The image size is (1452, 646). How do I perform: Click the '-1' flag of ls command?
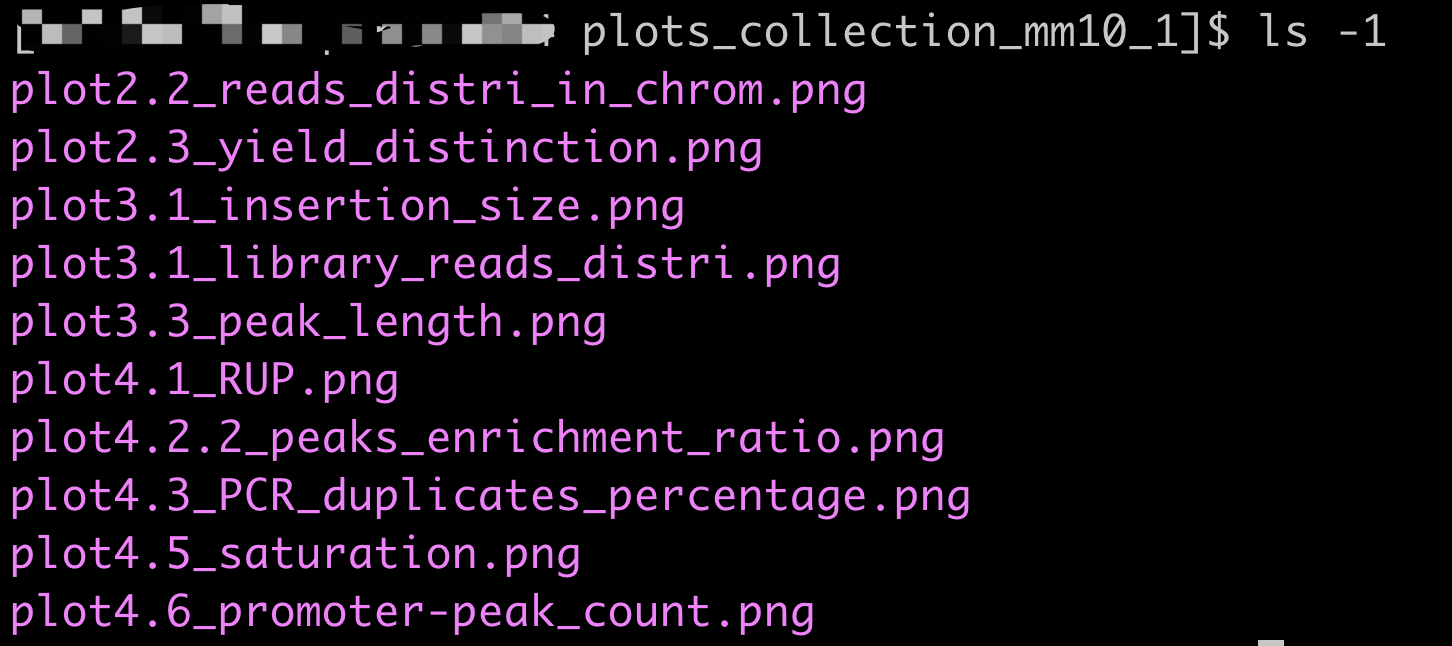(x=1362, y=33)
